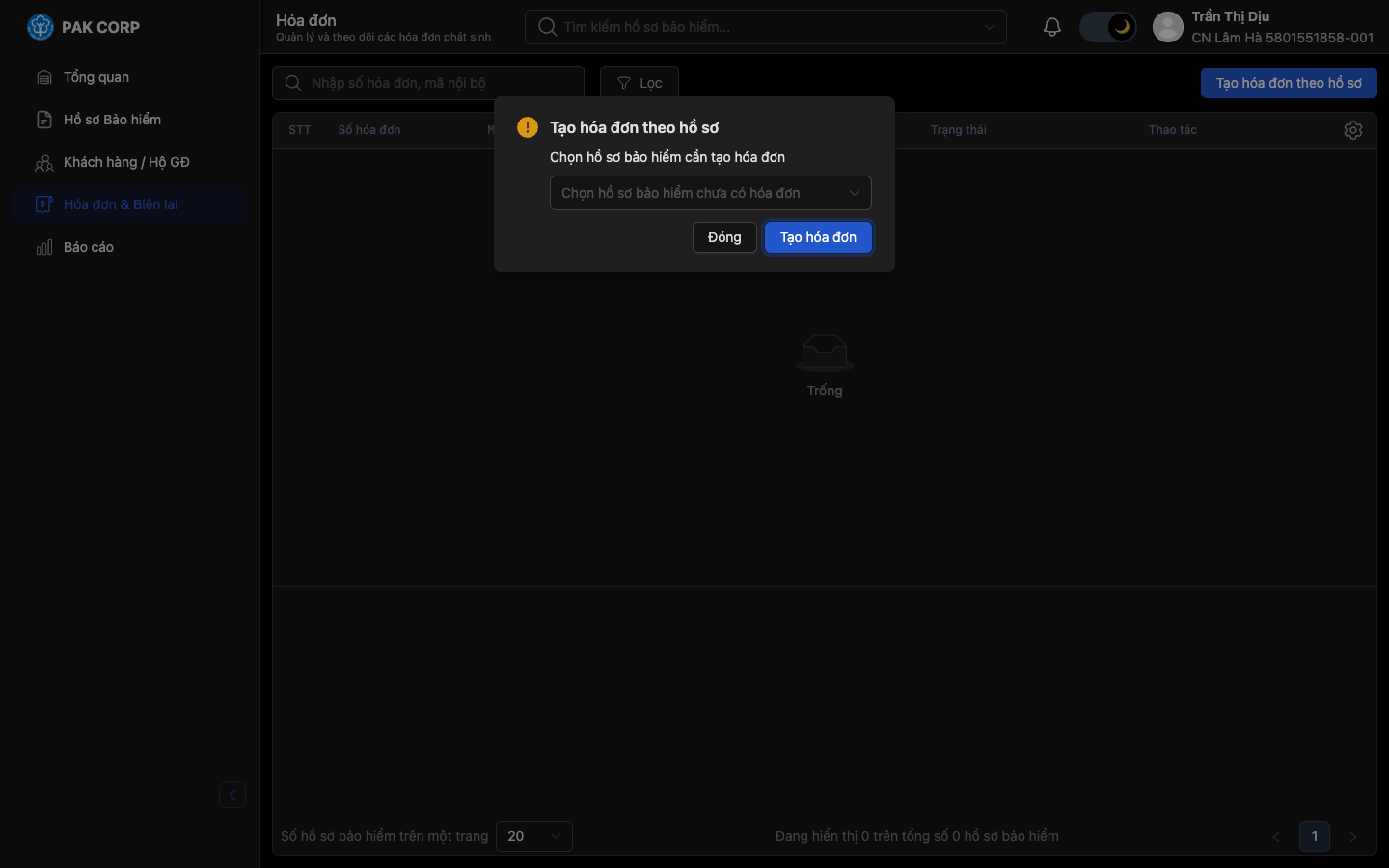Click the Khách hàng people icon
The width and height of the screenshot is (1389, 868).
click(44, 163)
